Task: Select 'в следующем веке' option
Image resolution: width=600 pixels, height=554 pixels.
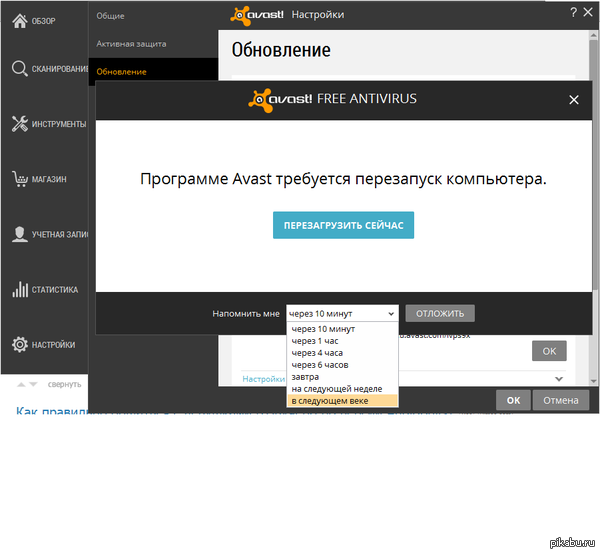Action: (330, 400)
